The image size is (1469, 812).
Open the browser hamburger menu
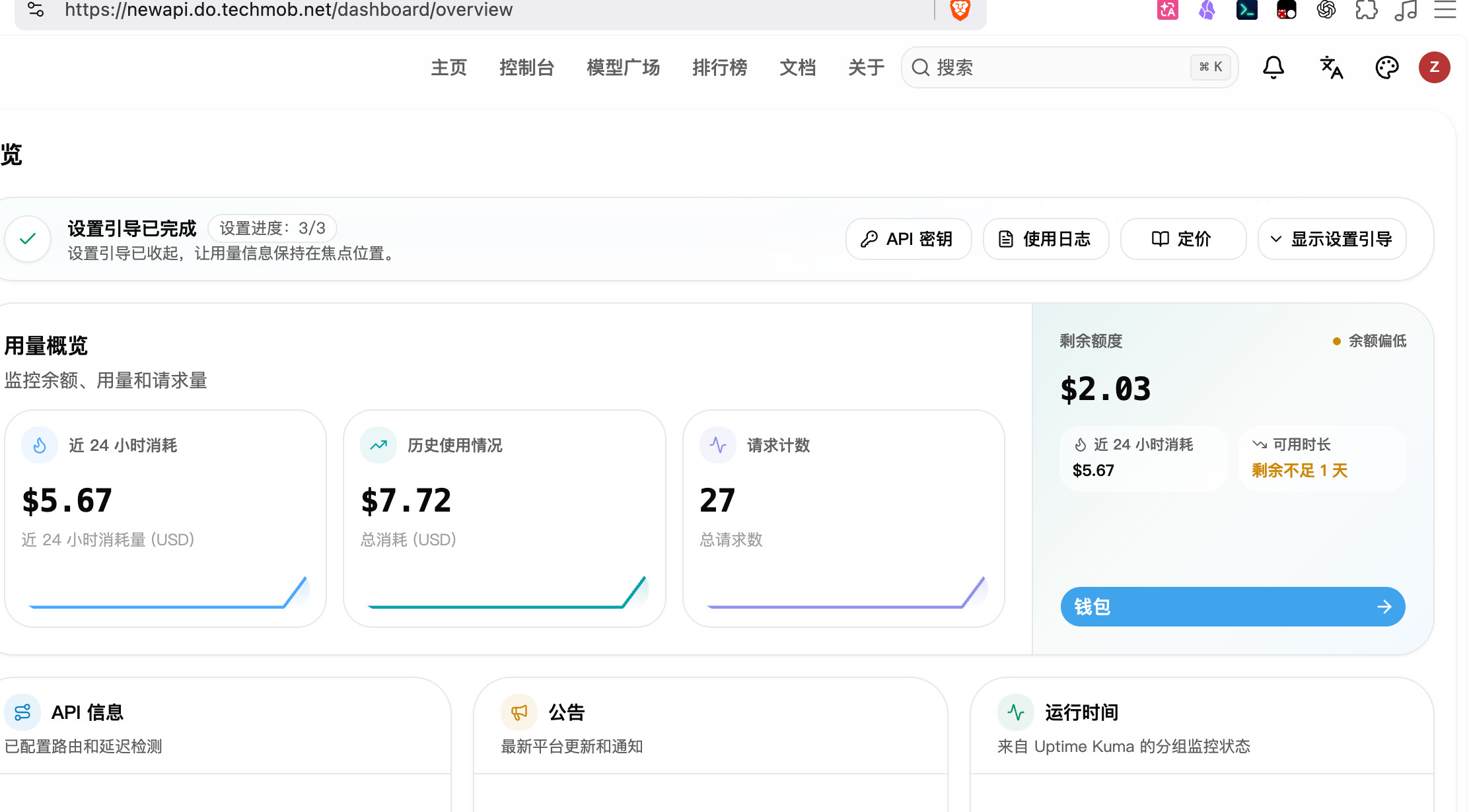1445,10
